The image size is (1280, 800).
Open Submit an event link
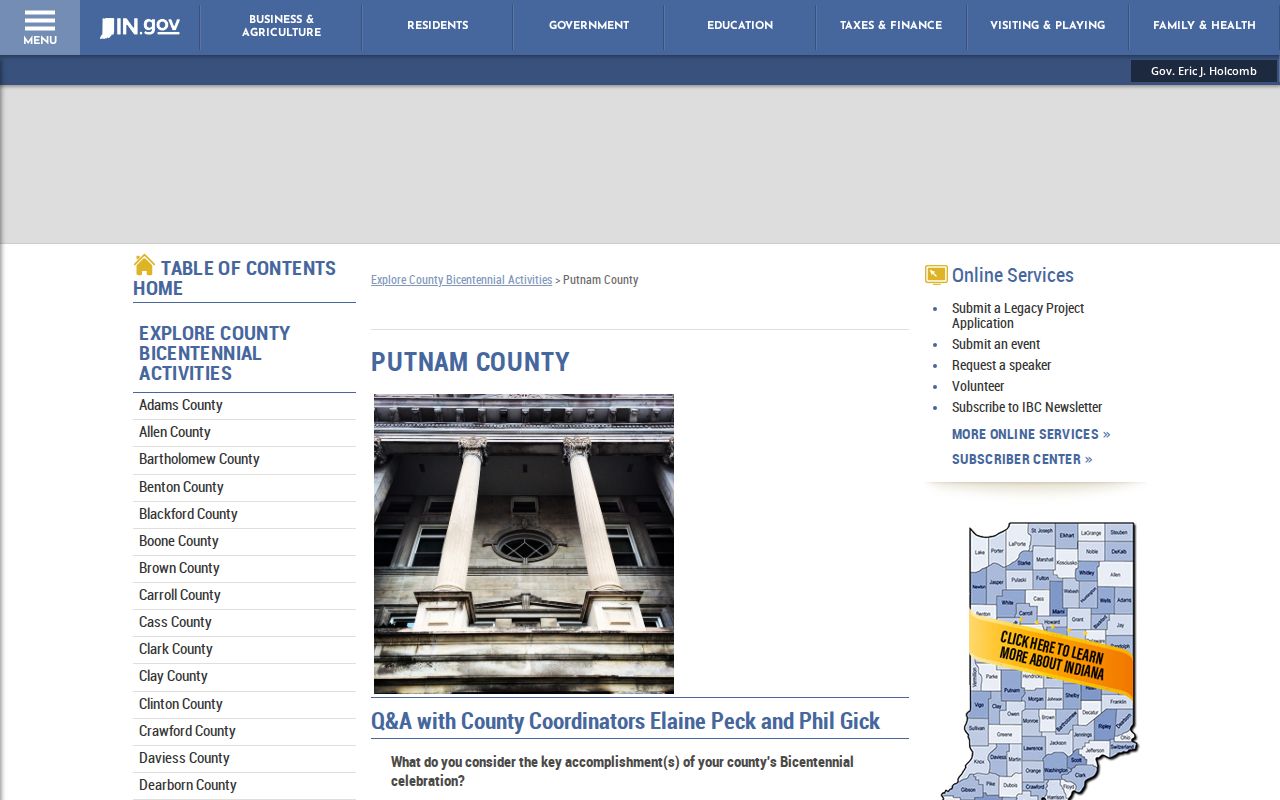click(996, 344)
